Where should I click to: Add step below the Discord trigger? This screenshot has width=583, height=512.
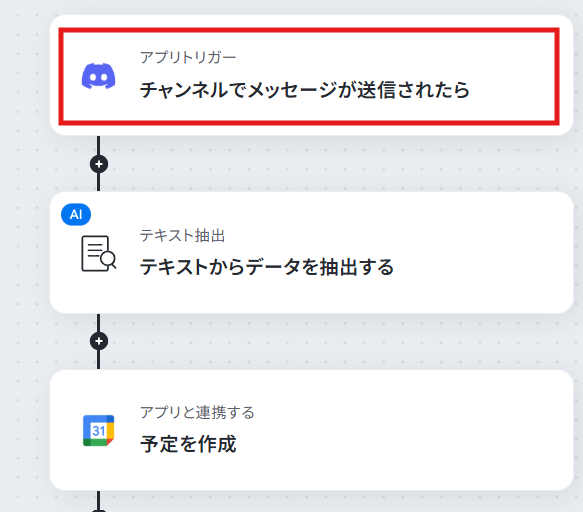(x=99, y=164)
